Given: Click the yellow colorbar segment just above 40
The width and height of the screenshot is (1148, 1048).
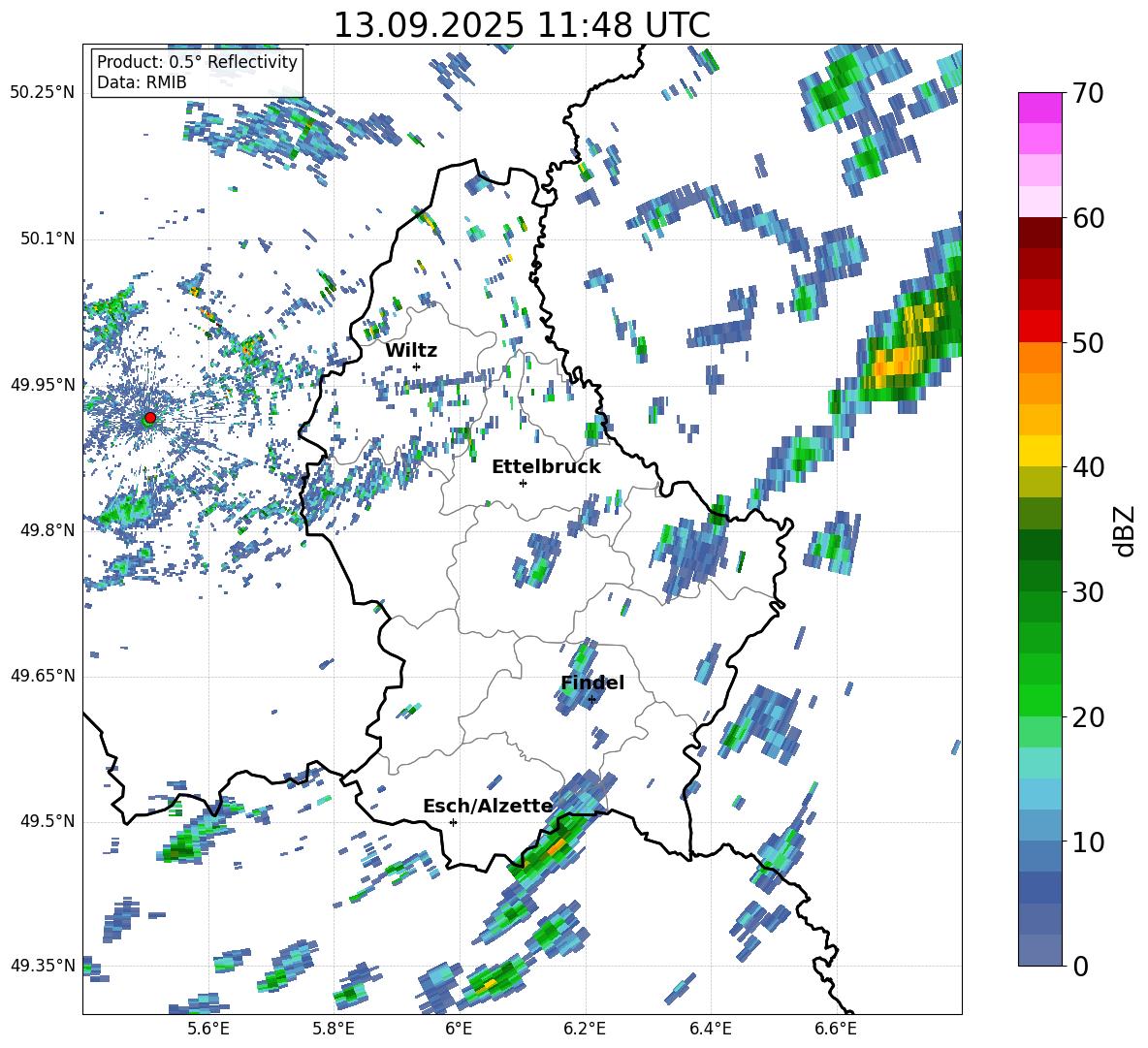Looking at the screenshot, I should (1039, 451).
